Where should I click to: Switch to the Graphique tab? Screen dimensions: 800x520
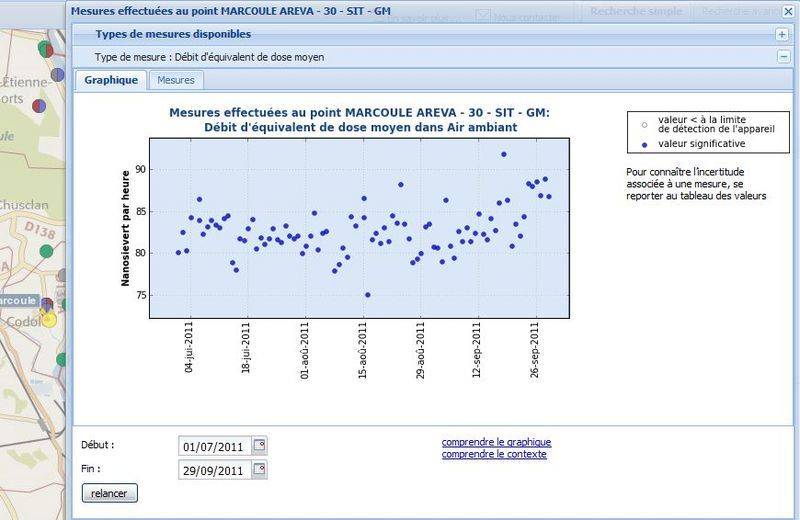[111, 80]
